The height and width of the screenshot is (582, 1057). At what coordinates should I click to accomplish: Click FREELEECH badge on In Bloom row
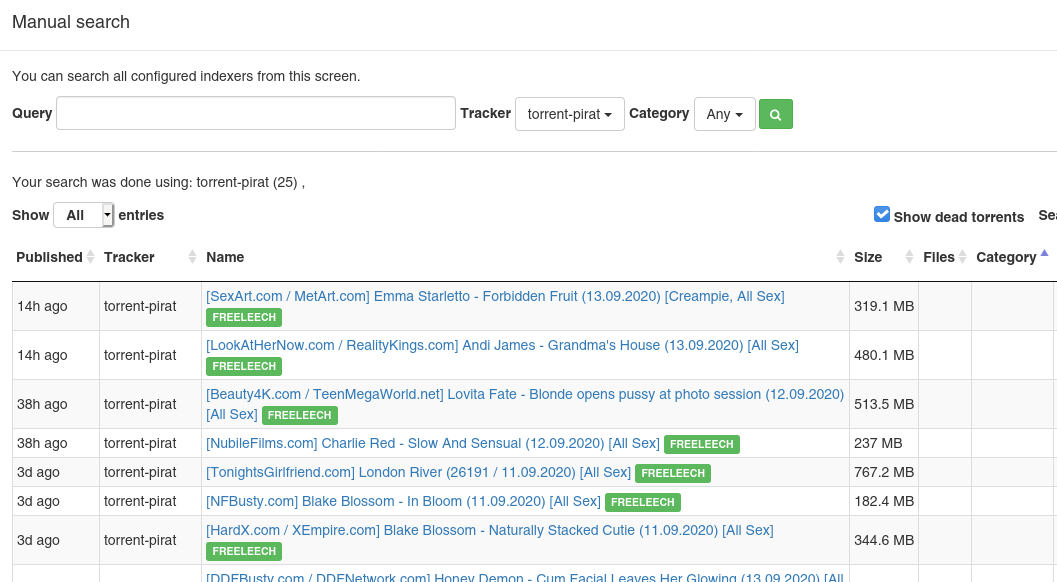pyautogui.click(x=643, y=502)
